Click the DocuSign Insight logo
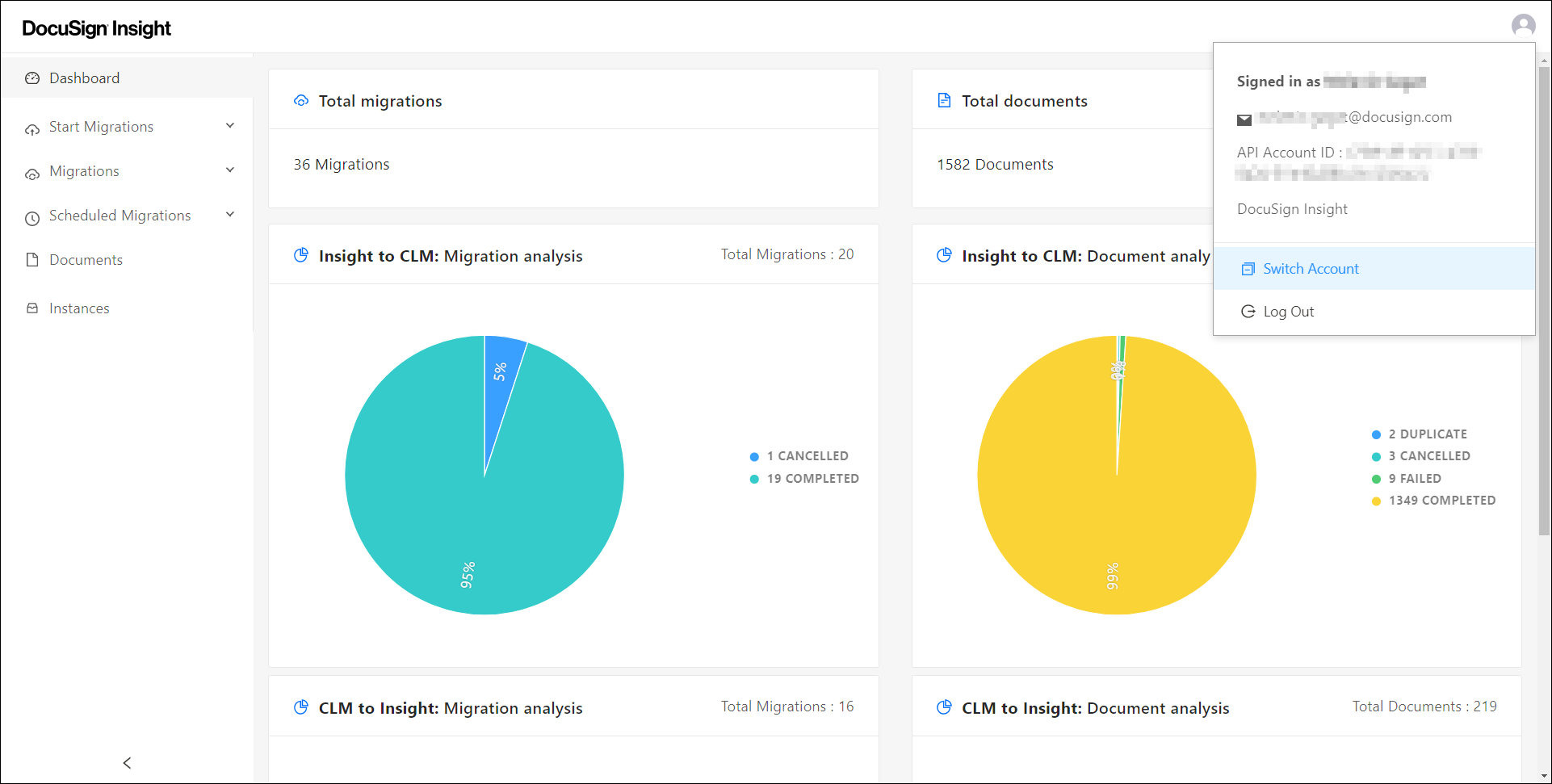This screenshot has height=784, width=1552. (x=96, y=28)
